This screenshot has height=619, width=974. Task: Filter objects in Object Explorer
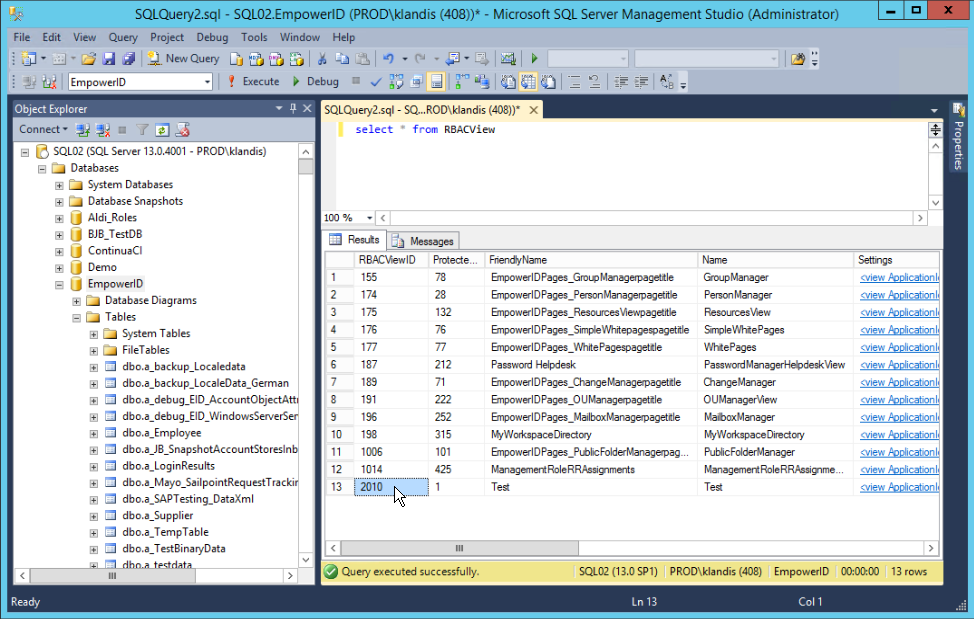pos(143,131)
